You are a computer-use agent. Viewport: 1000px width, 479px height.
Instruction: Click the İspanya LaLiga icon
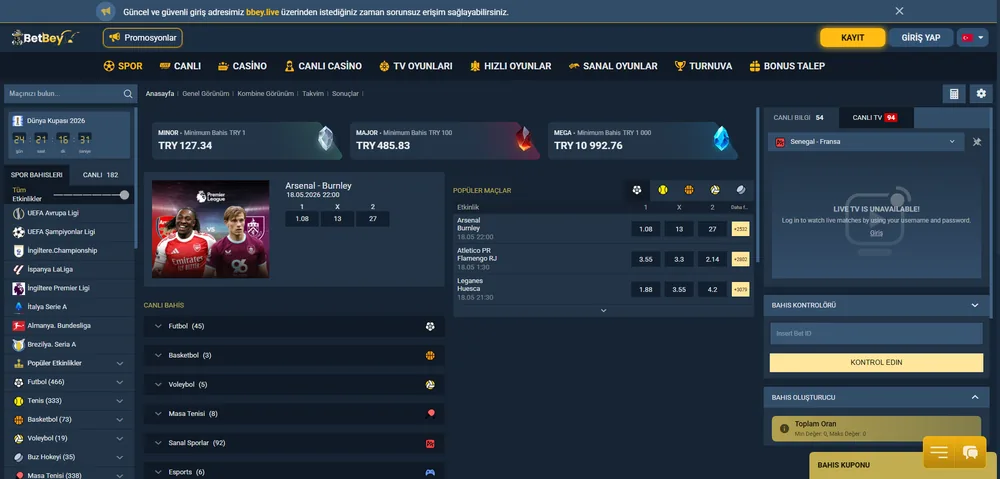18,270
